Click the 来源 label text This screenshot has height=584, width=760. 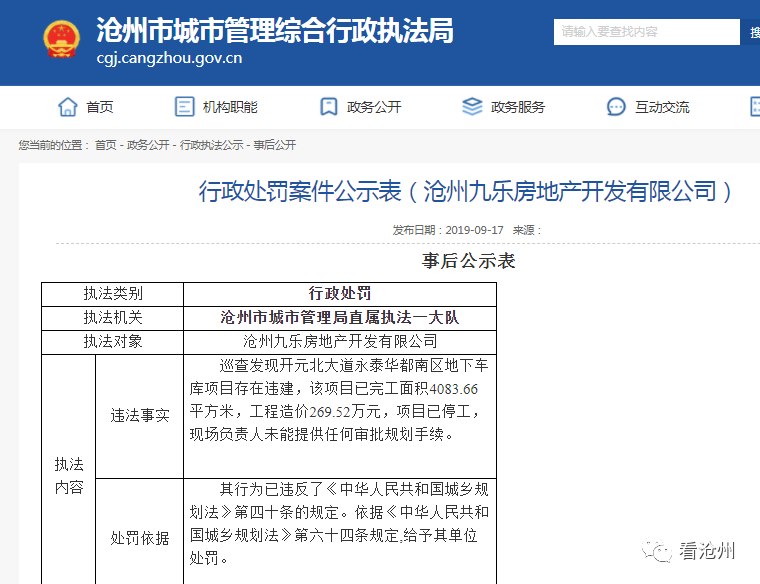click(526, 230)
